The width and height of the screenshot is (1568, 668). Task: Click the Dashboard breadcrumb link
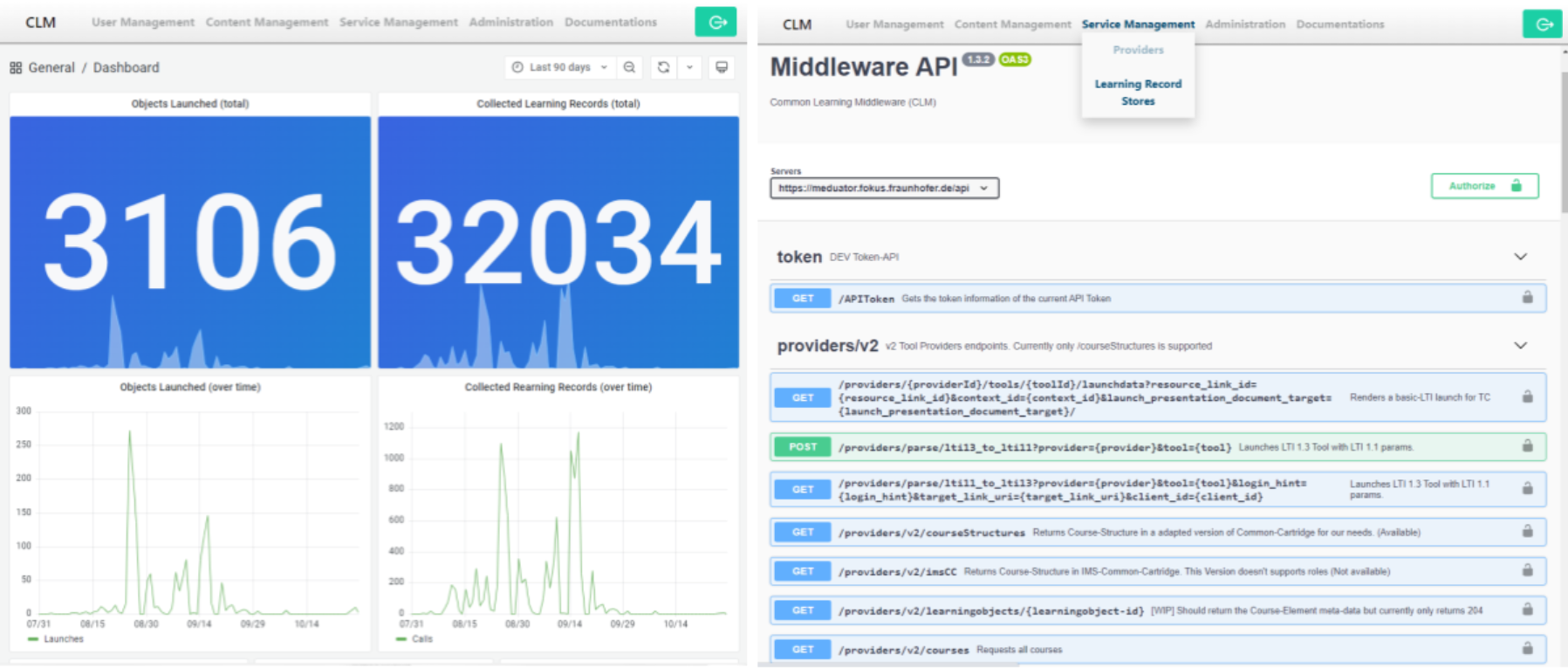pyautogui.click(x=127, y=67)
